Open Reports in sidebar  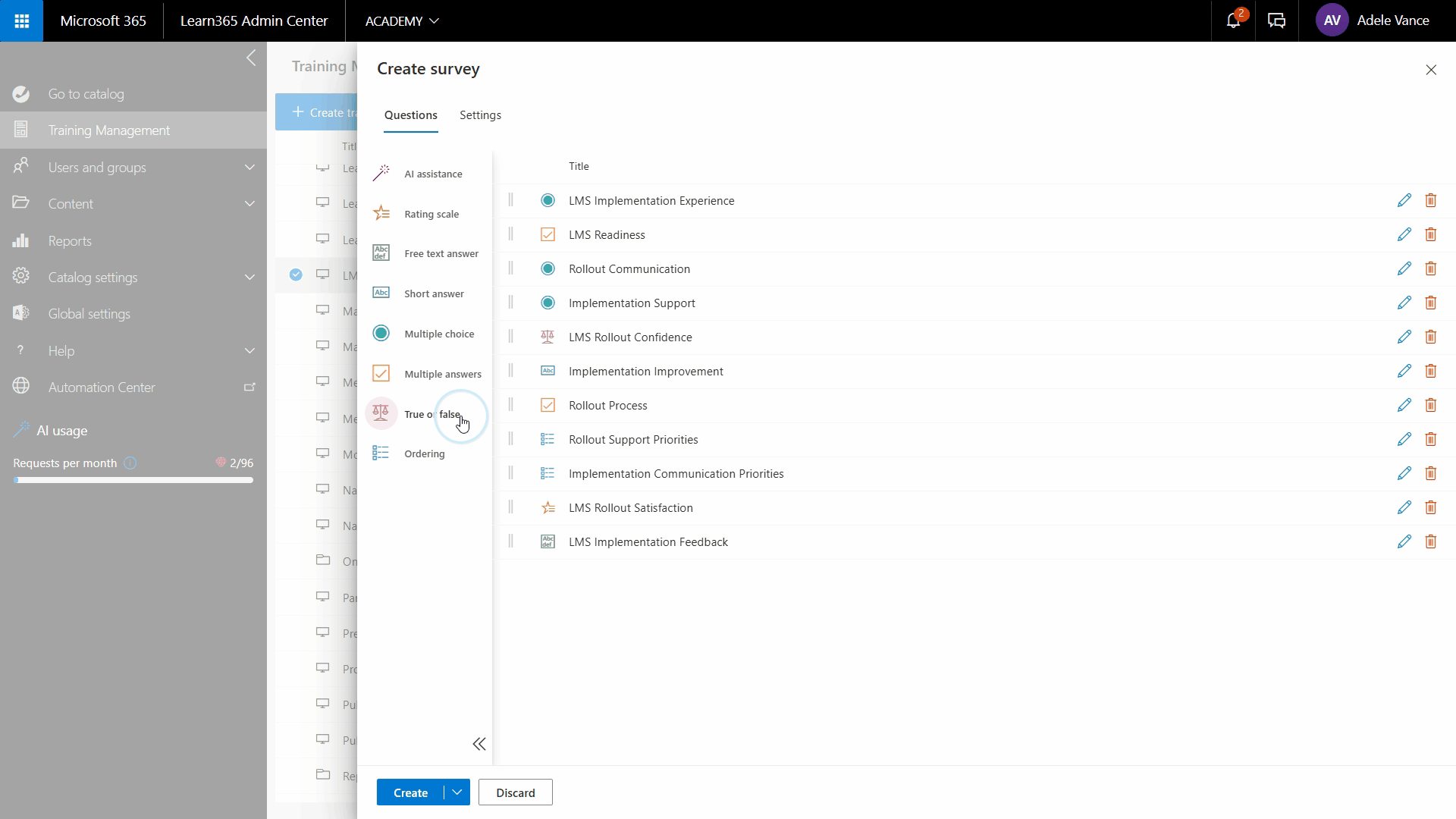[133, 240]
